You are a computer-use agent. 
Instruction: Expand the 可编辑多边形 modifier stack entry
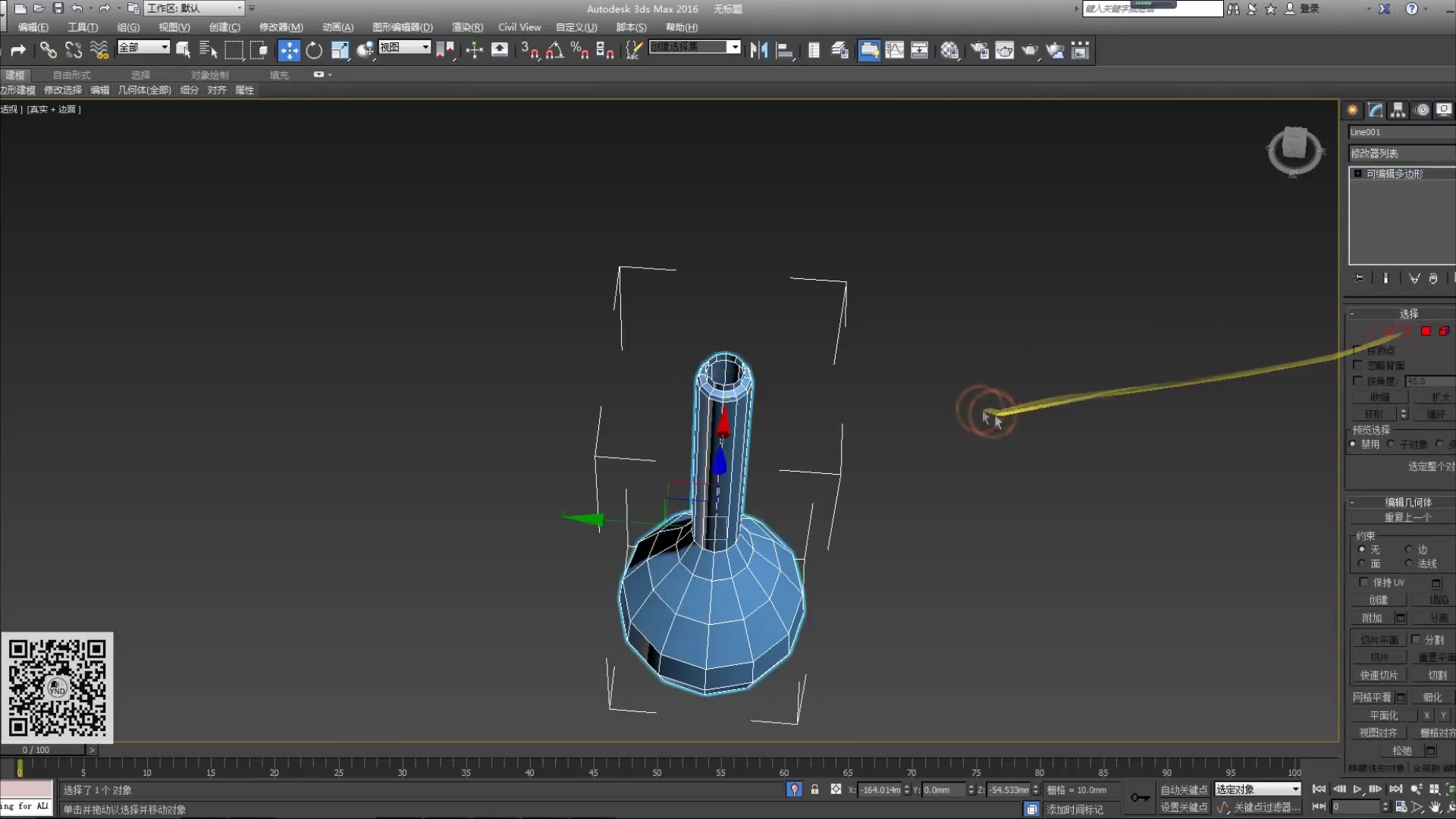point(1357,174)
